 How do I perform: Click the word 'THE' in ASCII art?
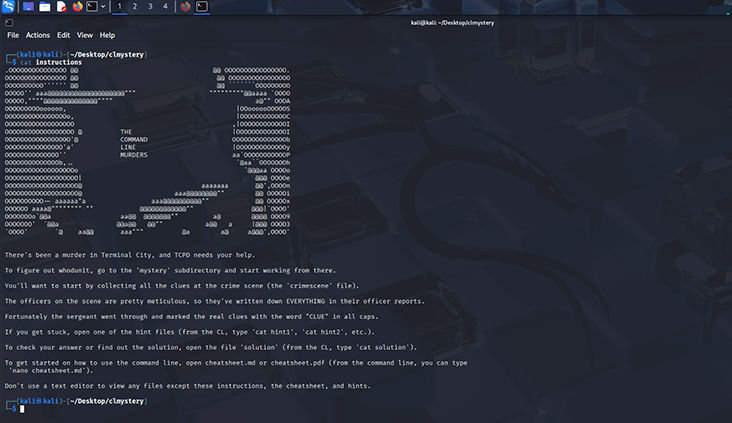[x=126, y=132]
